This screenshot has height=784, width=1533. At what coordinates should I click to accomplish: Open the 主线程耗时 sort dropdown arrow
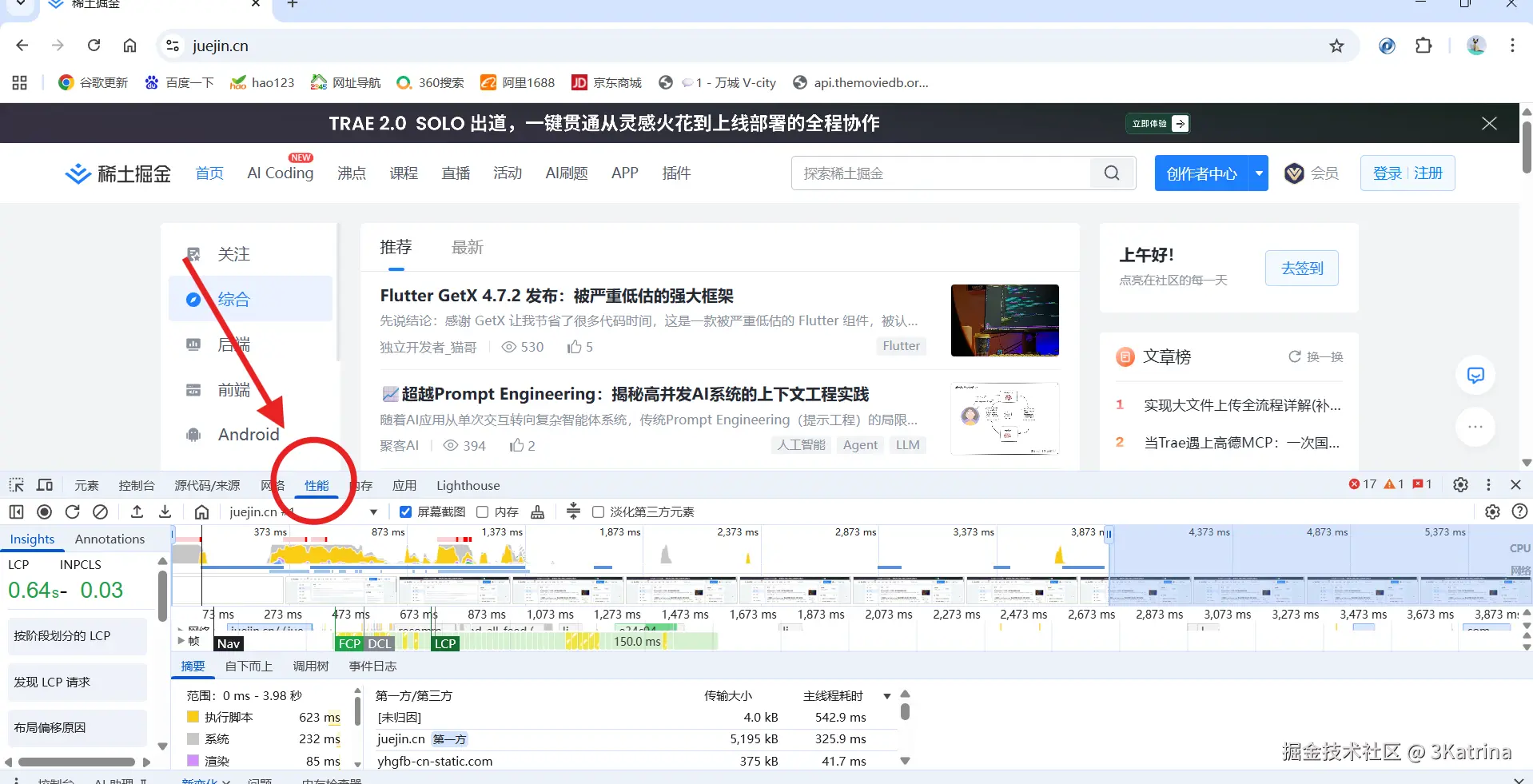tap(886, 696)
